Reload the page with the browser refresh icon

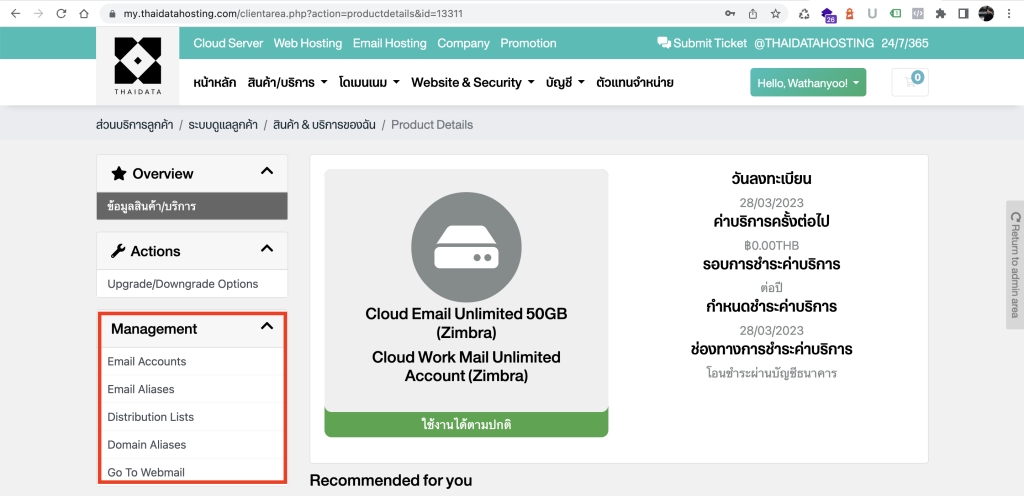pos(61,14)
